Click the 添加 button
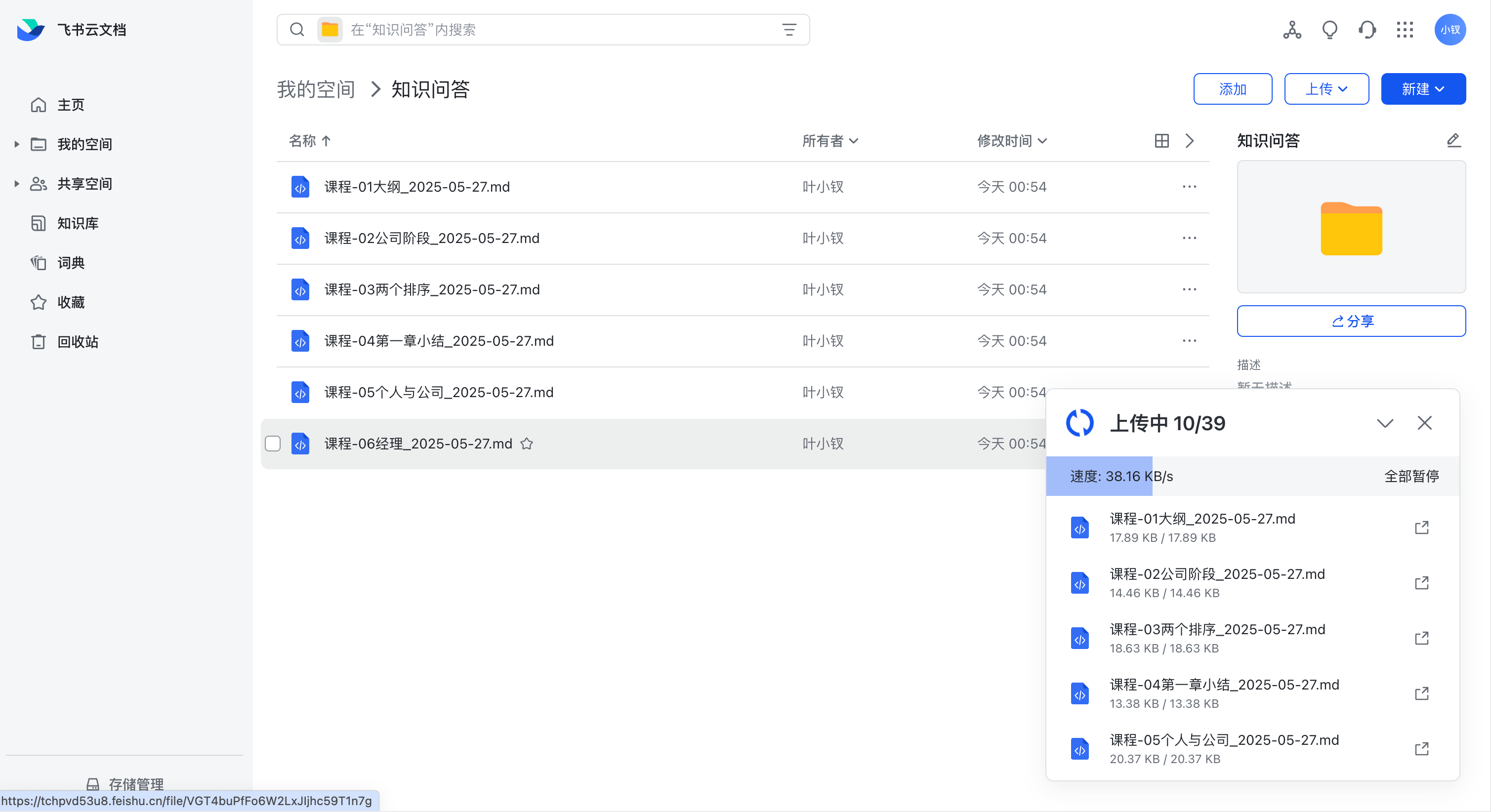The height and width of the screenshot is (812, 1491). (x=1232, y=88)
